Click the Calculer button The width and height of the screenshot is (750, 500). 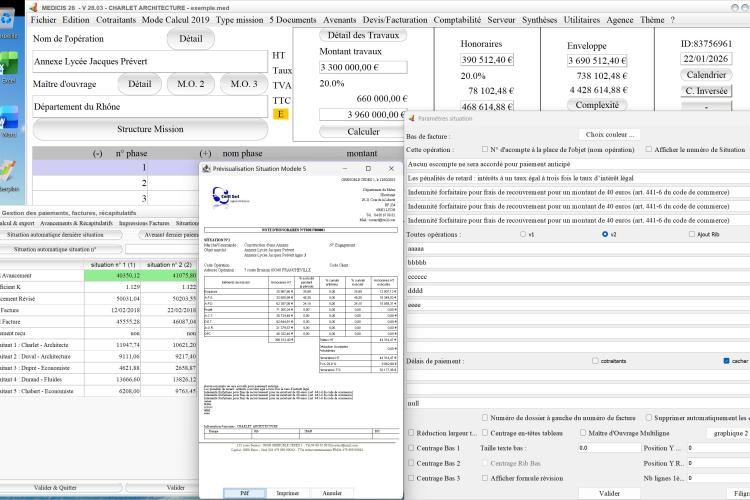(x=363, y=132)
